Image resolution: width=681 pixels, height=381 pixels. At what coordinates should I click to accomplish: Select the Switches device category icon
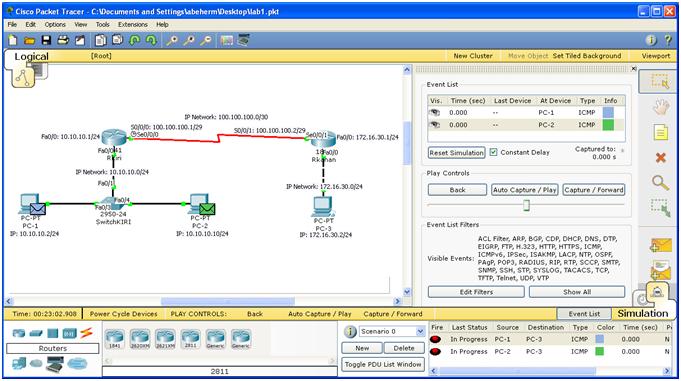[36, 333]
